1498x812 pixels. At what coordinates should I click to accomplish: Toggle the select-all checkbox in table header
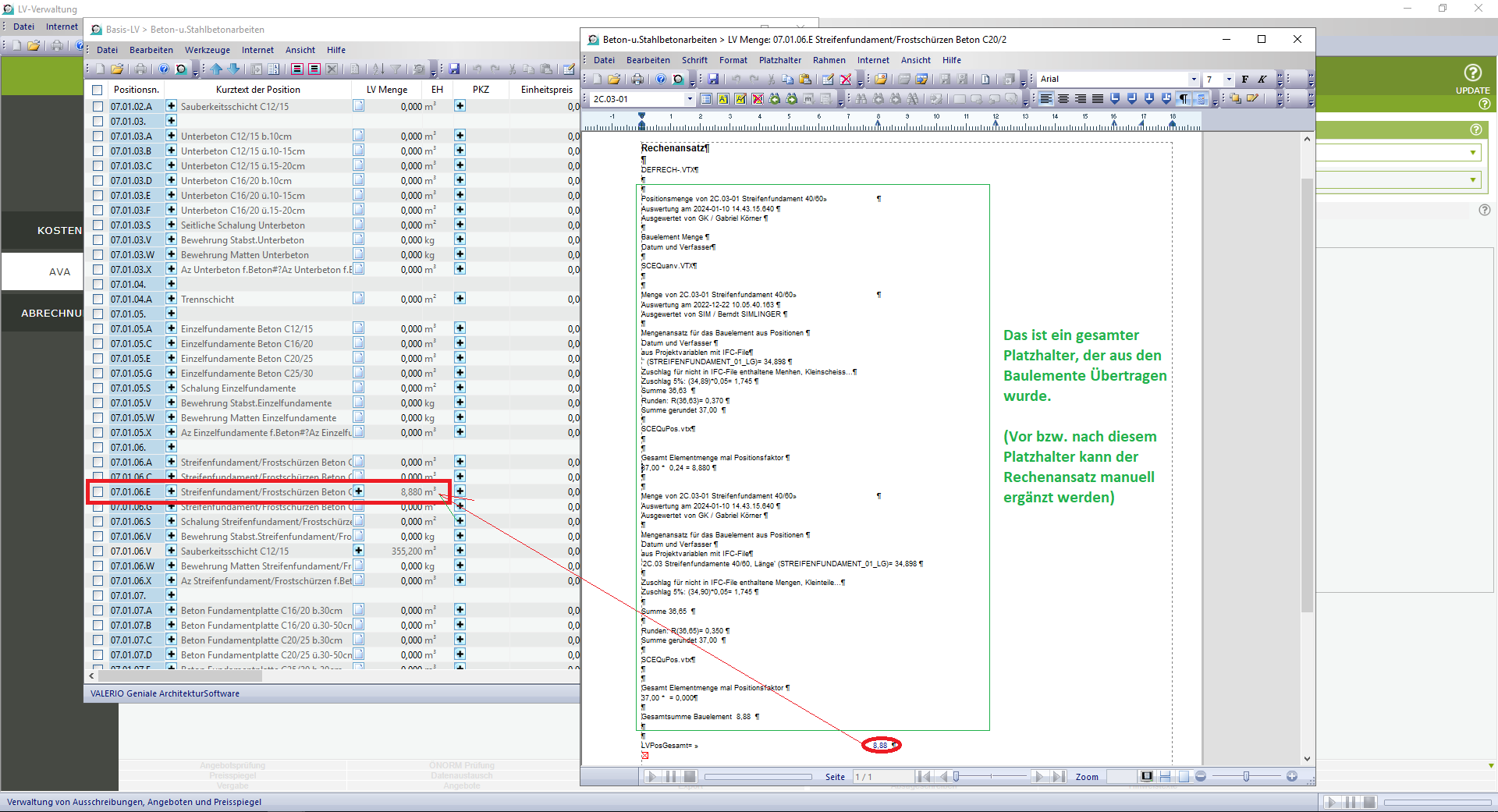click(98, 90)
